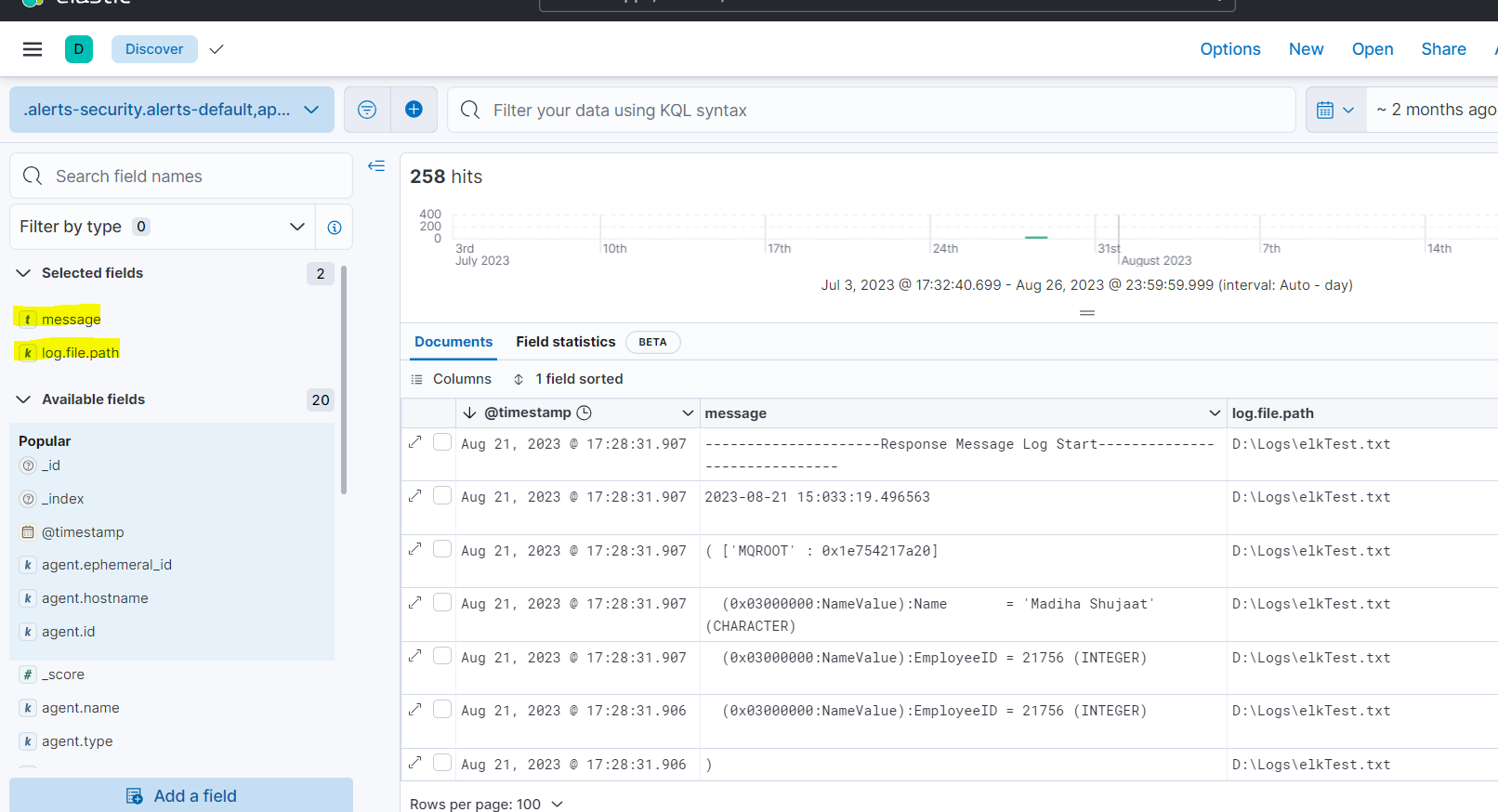
Task: Select the checkbox for the 15:033:19.496563 row
Action: pyautogui.click(x=442, y=495)
